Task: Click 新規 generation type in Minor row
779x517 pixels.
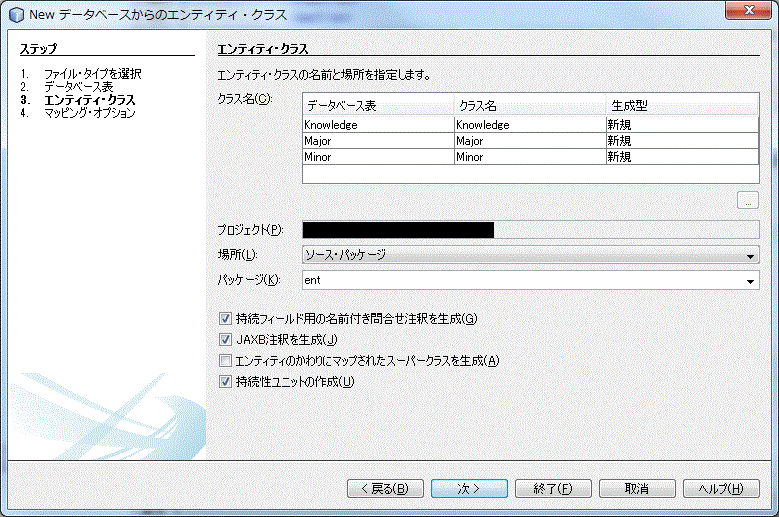Action: (682, 156)
